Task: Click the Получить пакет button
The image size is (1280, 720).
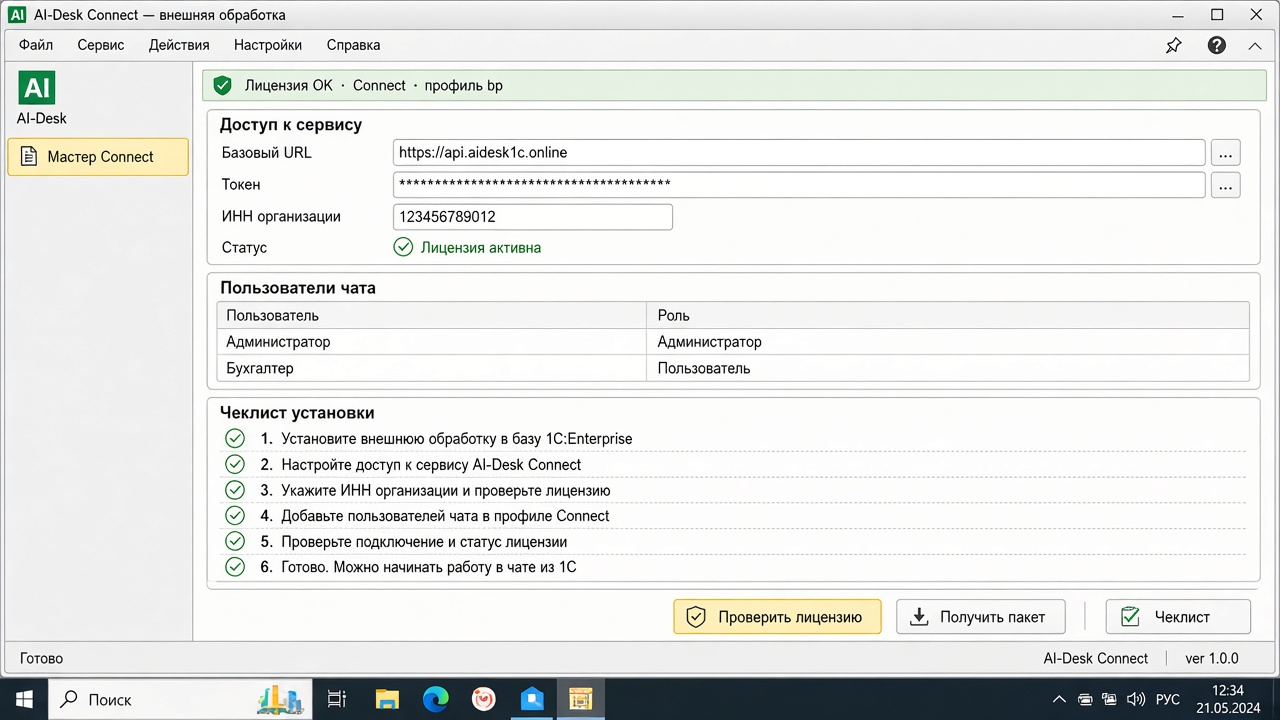Action: pyautogui.click(x=980, y=617)
